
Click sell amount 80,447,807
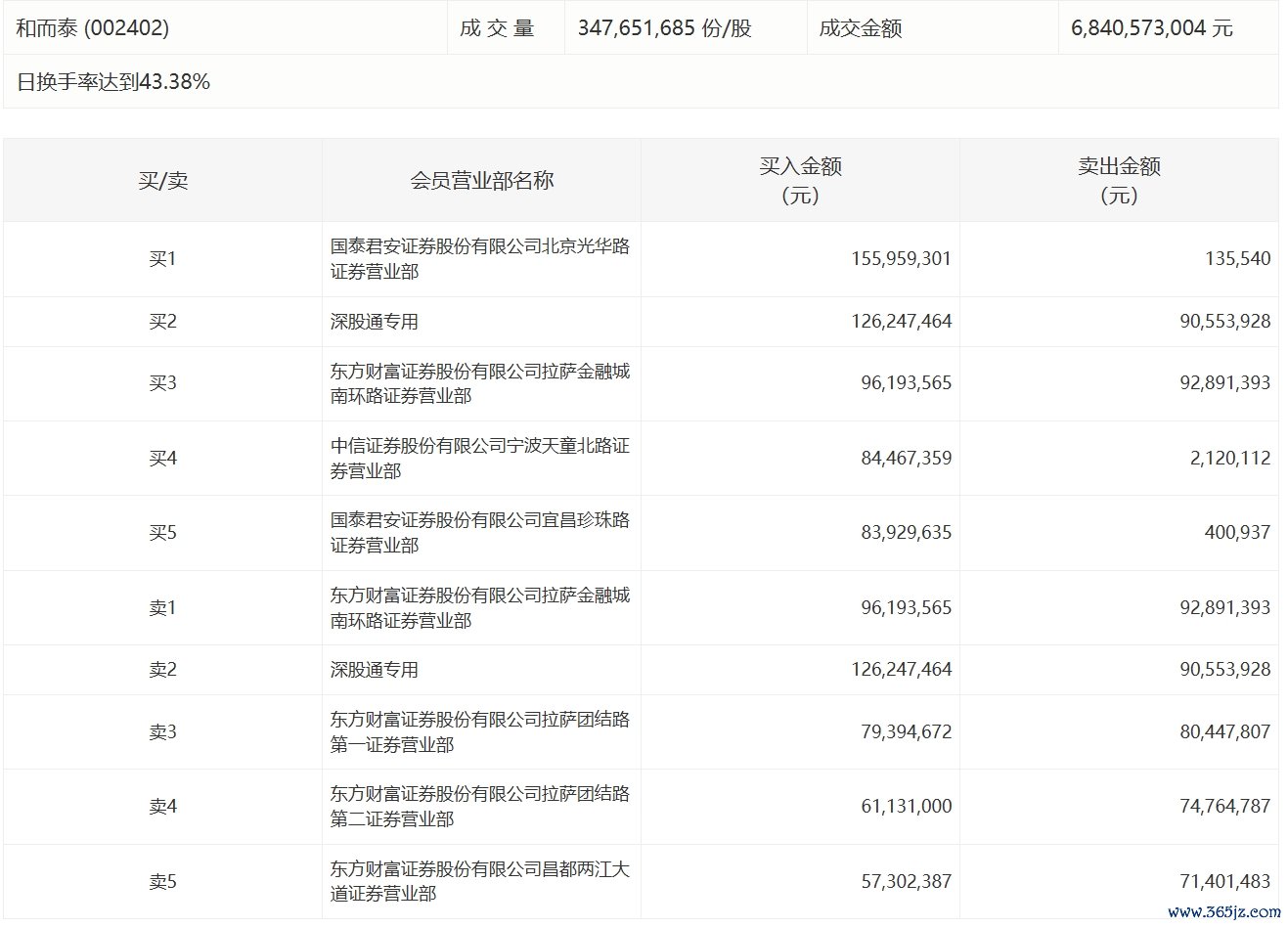click(x=1225, y=732)
